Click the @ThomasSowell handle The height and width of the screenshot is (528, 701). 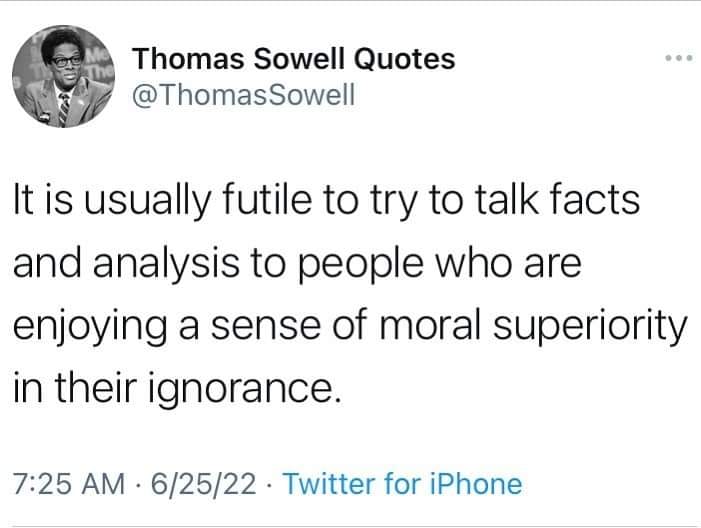[238, 98]
